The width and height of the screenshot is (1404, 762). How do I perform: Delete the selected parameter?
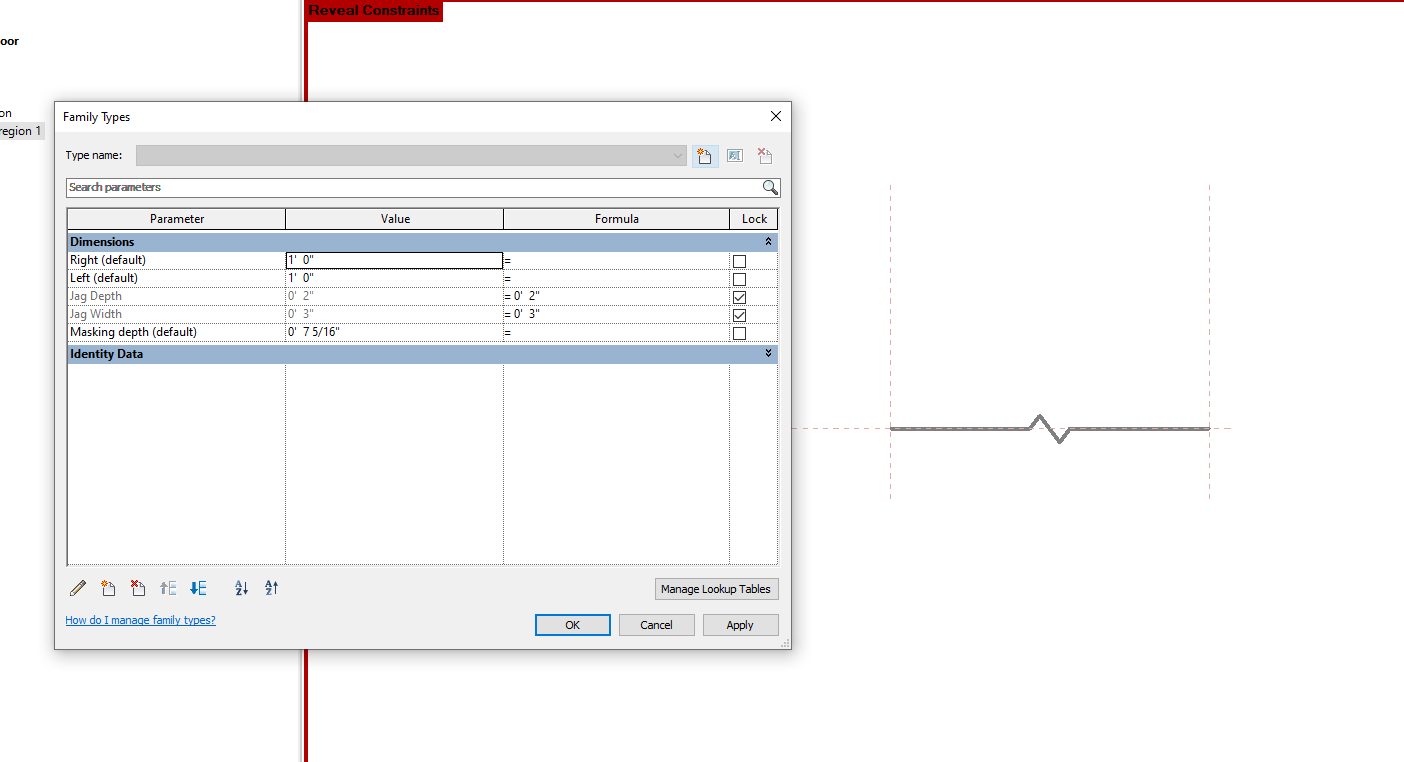pyautogui.click(x=138, y=588)
